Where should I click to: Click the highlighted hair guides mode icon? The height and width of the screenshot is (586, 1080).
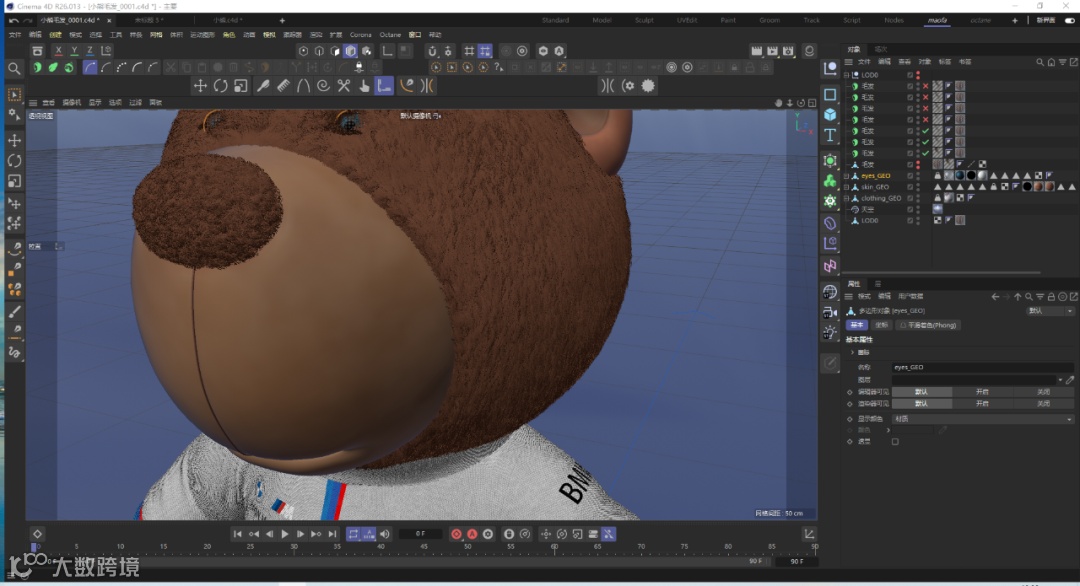click(x=90, y=67)
